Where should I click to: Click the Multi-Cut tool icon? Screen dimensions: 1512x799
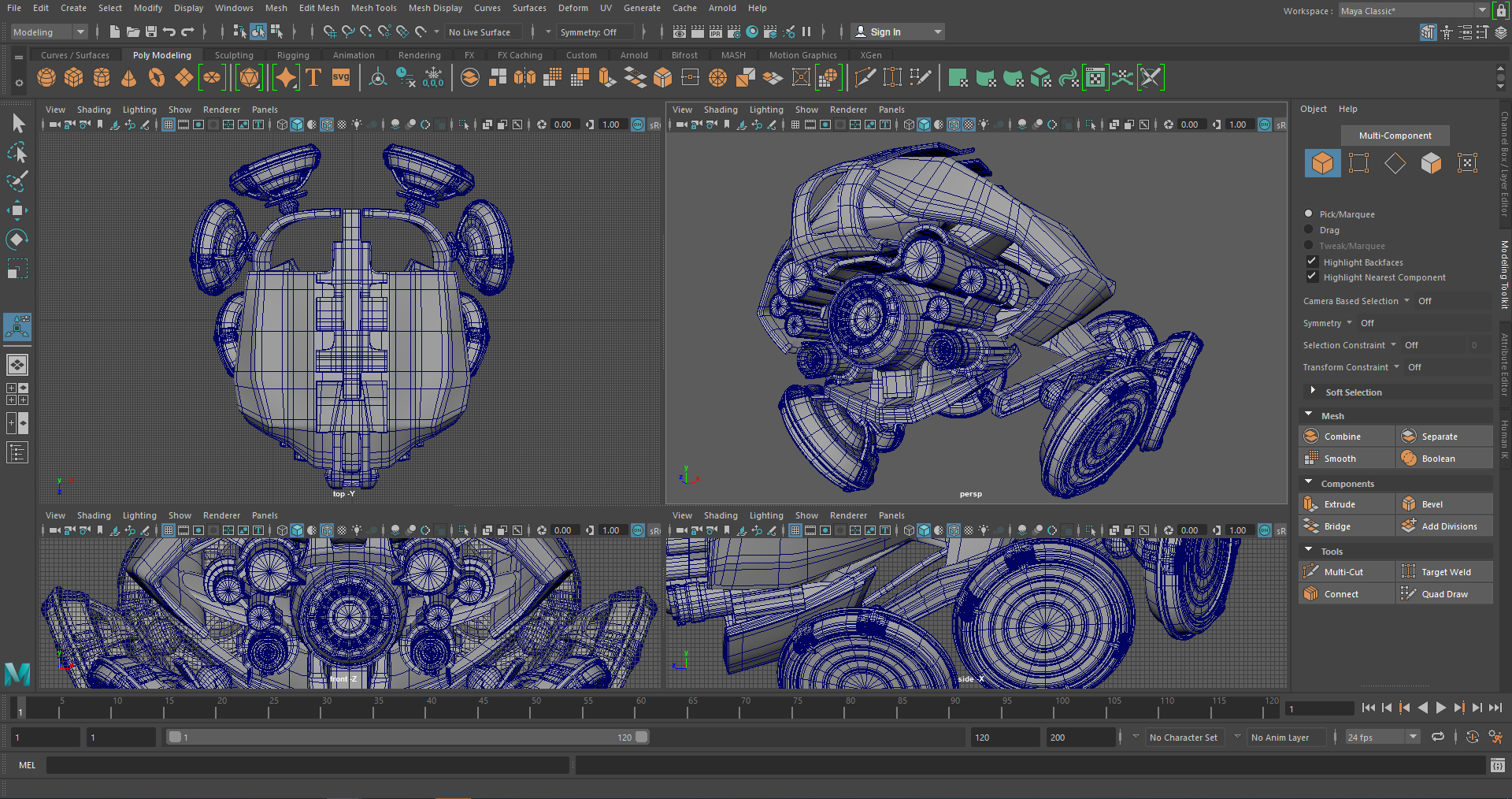[x=1311, y=572]
